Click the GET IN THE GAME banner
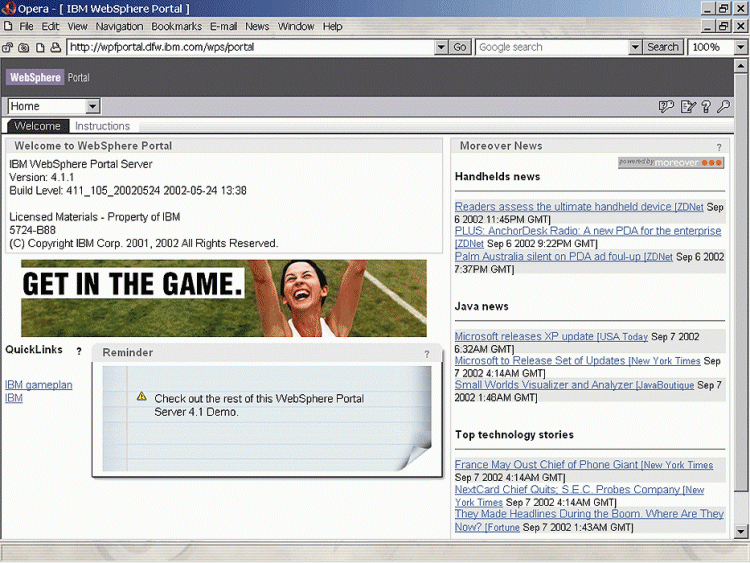This screenshot has height=563, width=750. click(224, 298)
